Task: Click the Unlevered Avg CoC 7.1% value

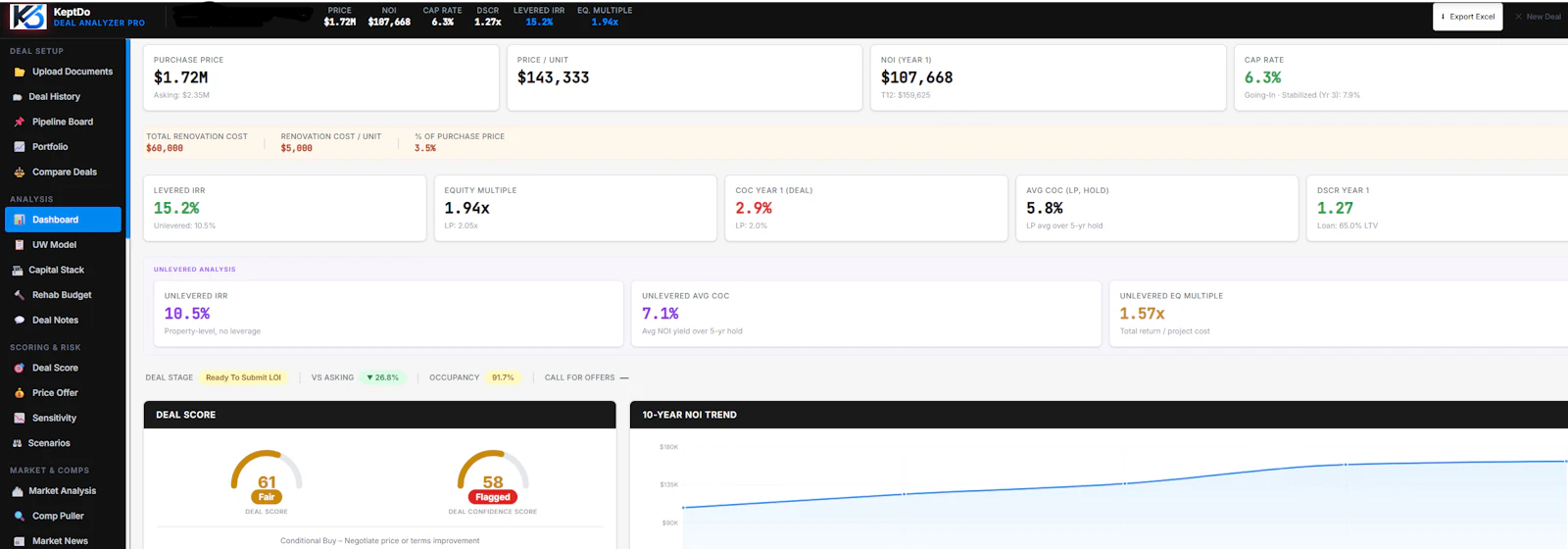Action: [661, 314]
